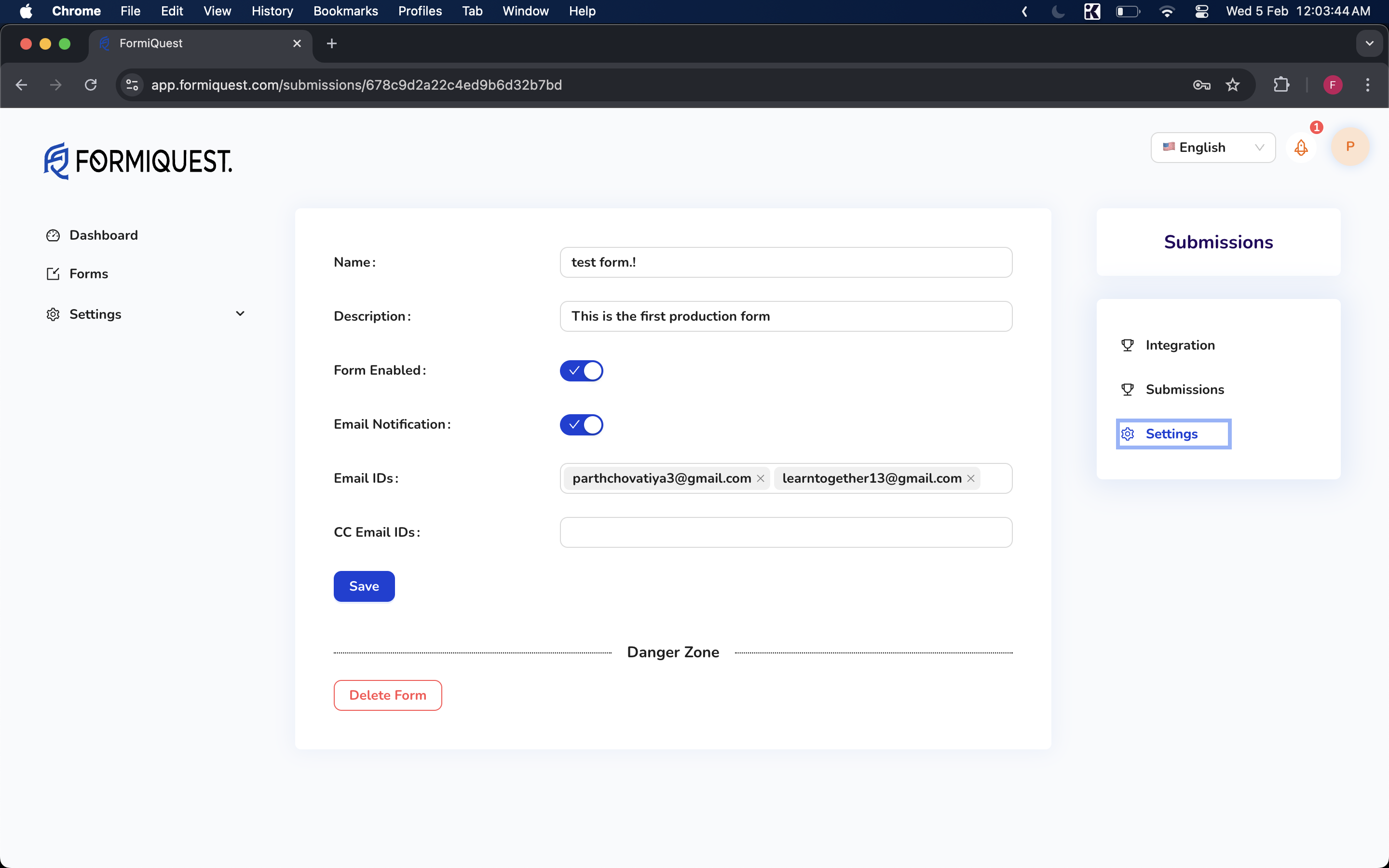View site information icon in address bar
The width and height of the screenshot is (1389, 868).
pyautogui.click(x=132, y=85)
